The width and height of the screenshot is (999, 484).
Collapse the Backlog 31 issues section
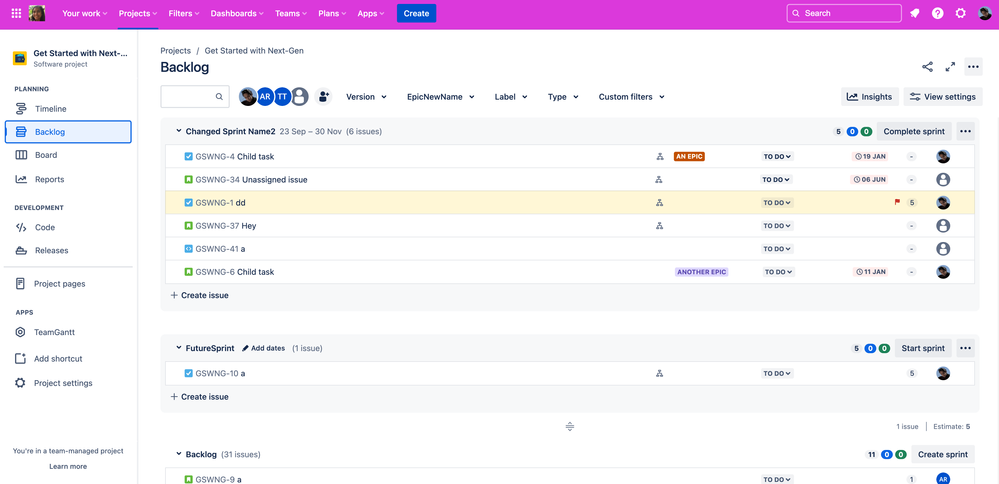coord(178,454)
